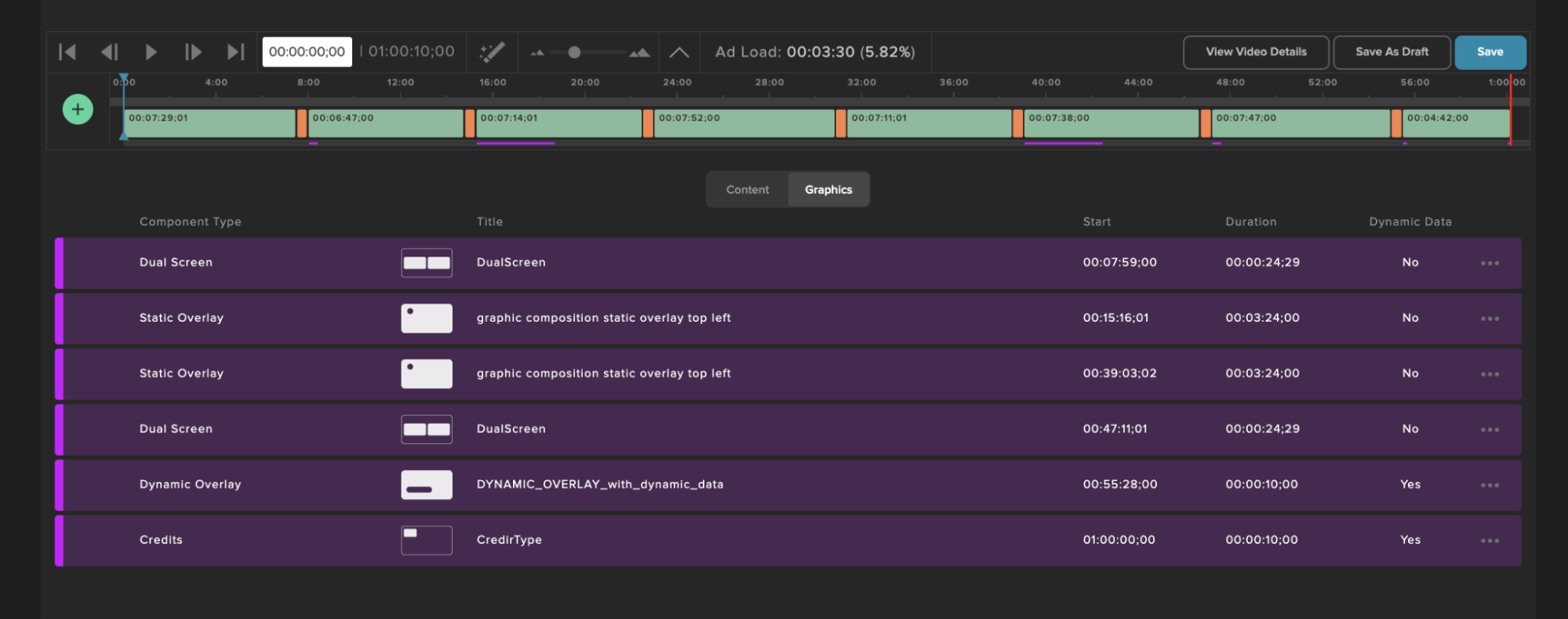Click the green add plus button
The image size is (1568, 619).
pyautogui.click(x=78, y=109)
